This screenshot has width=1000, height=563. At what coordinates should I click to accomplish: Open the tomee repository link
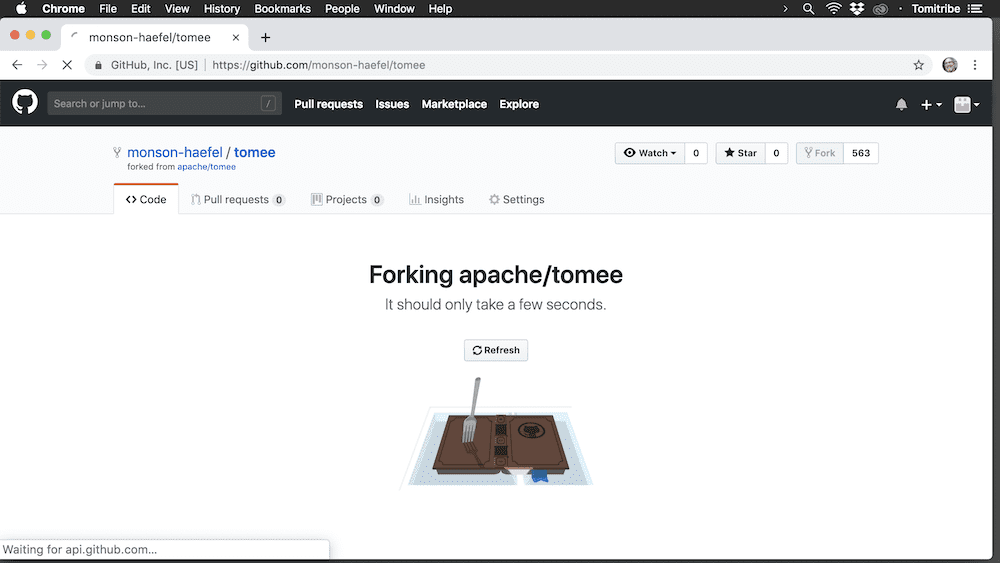point(254,152)
